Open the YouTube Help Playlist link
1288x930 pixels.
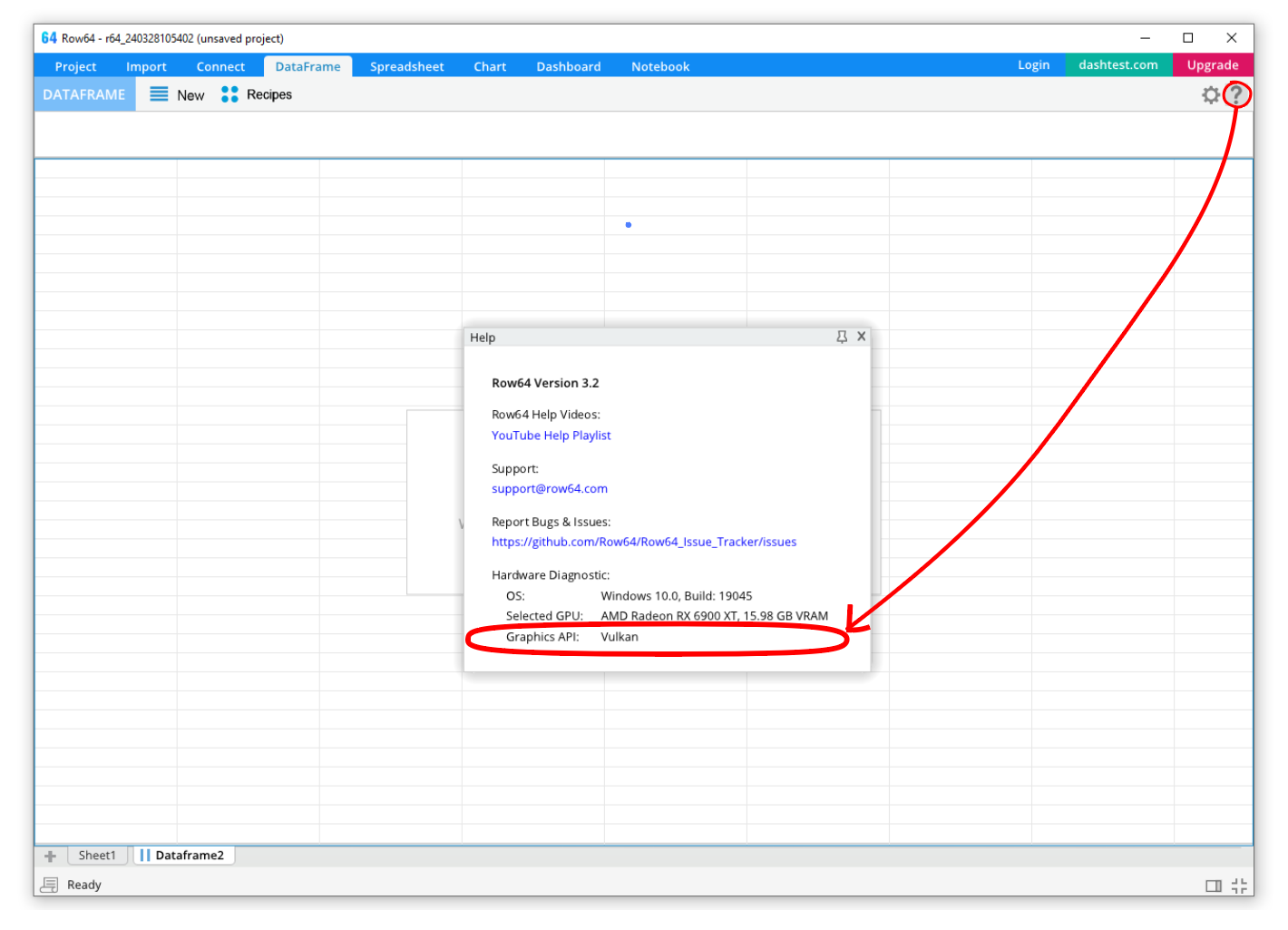[x=551, y=436]
